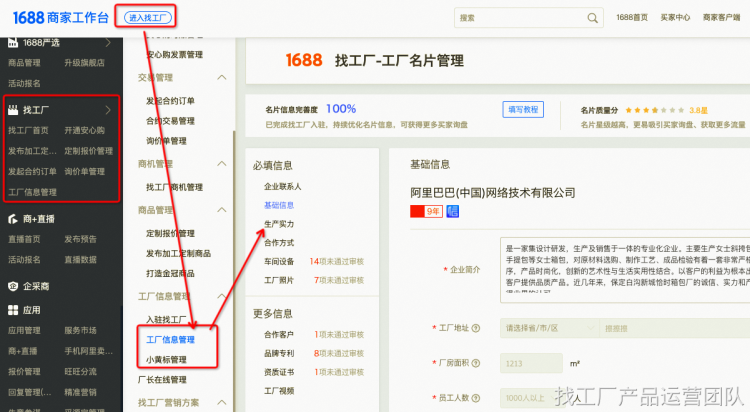Click the 进入找工厂 button

pyautogui.click(x=147, y=17)
